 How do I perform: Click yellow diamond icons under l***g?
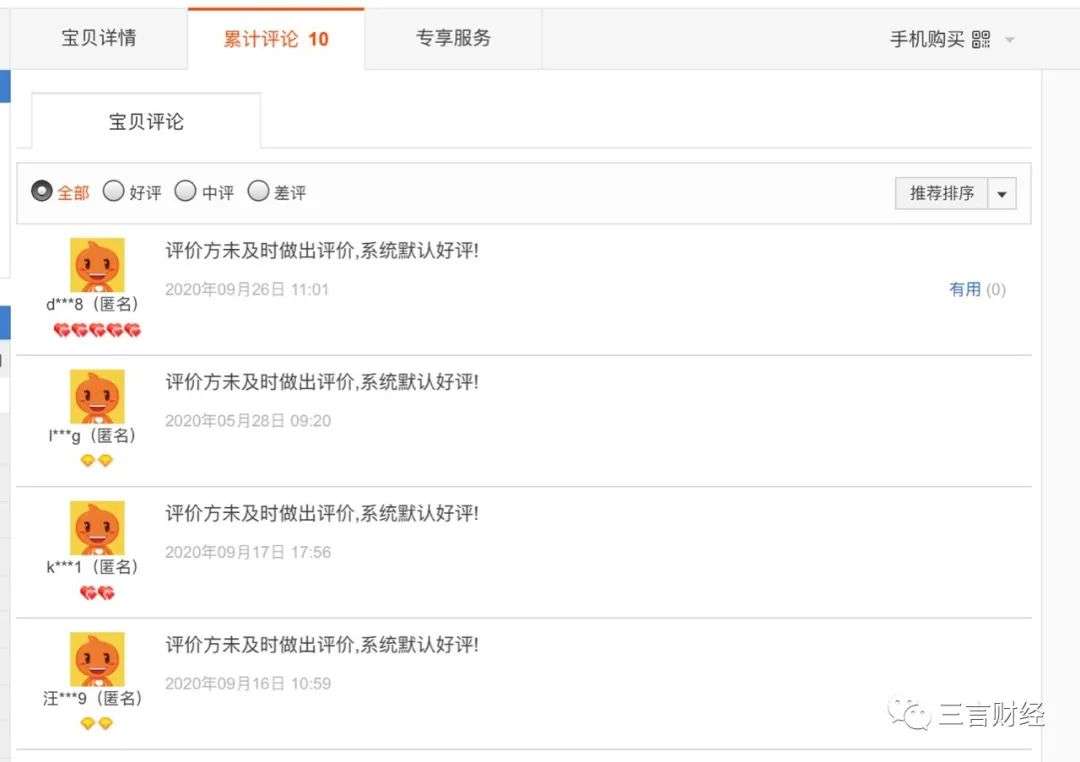click(96, 460)
